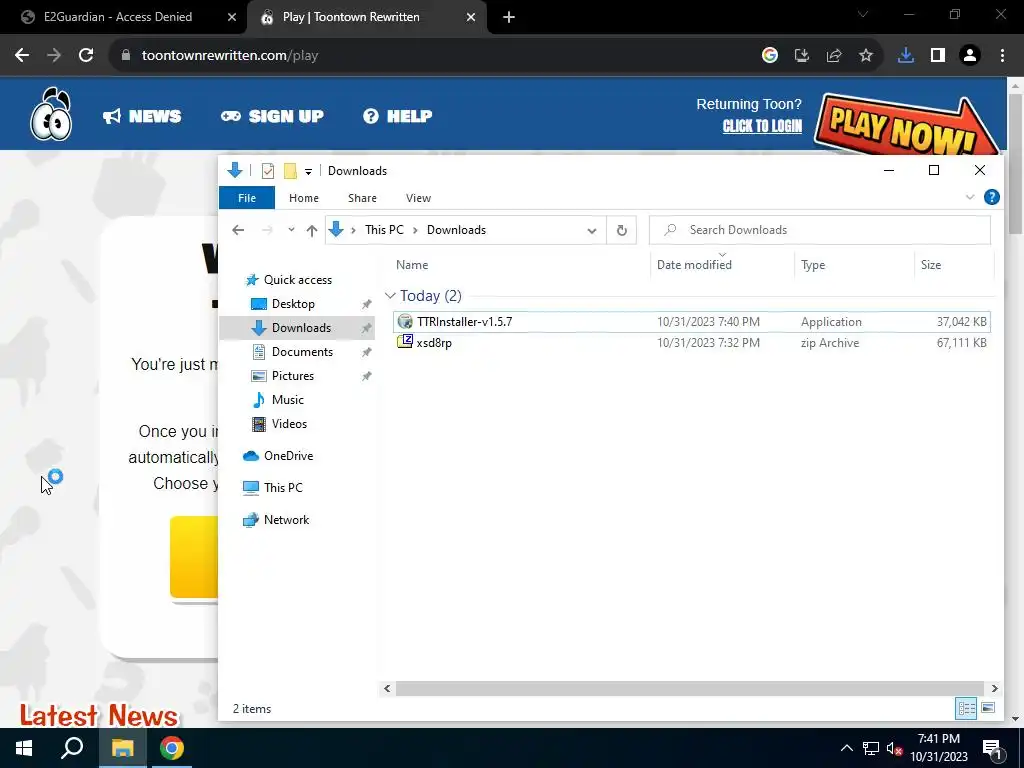This screenshot has height=768, width=1024.
Task: Open the Home ribbon tab
Action: click(x=304, y=198)
